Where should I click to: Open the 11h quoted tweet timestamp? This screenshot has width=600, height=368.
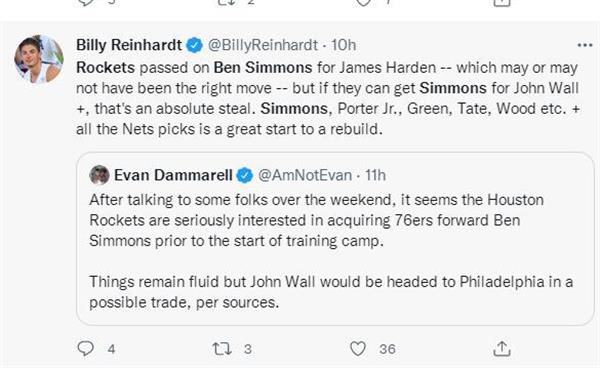click(375, 175)
